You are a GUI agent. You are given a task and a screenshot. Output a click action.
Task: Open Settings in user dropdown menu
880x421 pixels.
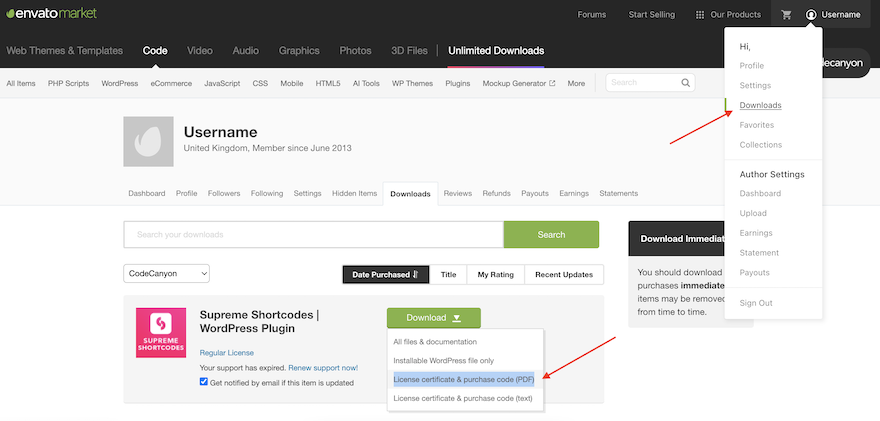[755, 85]
